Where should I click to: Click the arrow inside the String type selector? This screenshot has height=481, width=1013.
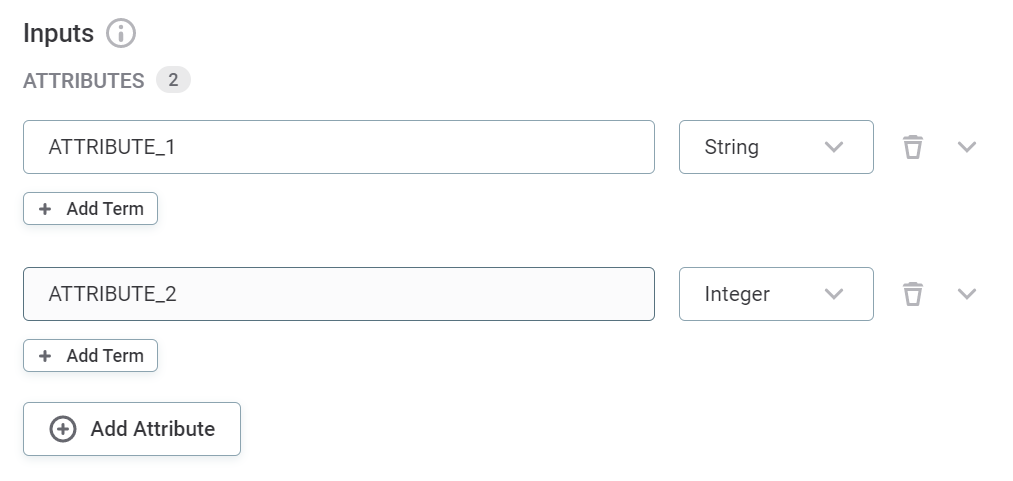point(834,147)
